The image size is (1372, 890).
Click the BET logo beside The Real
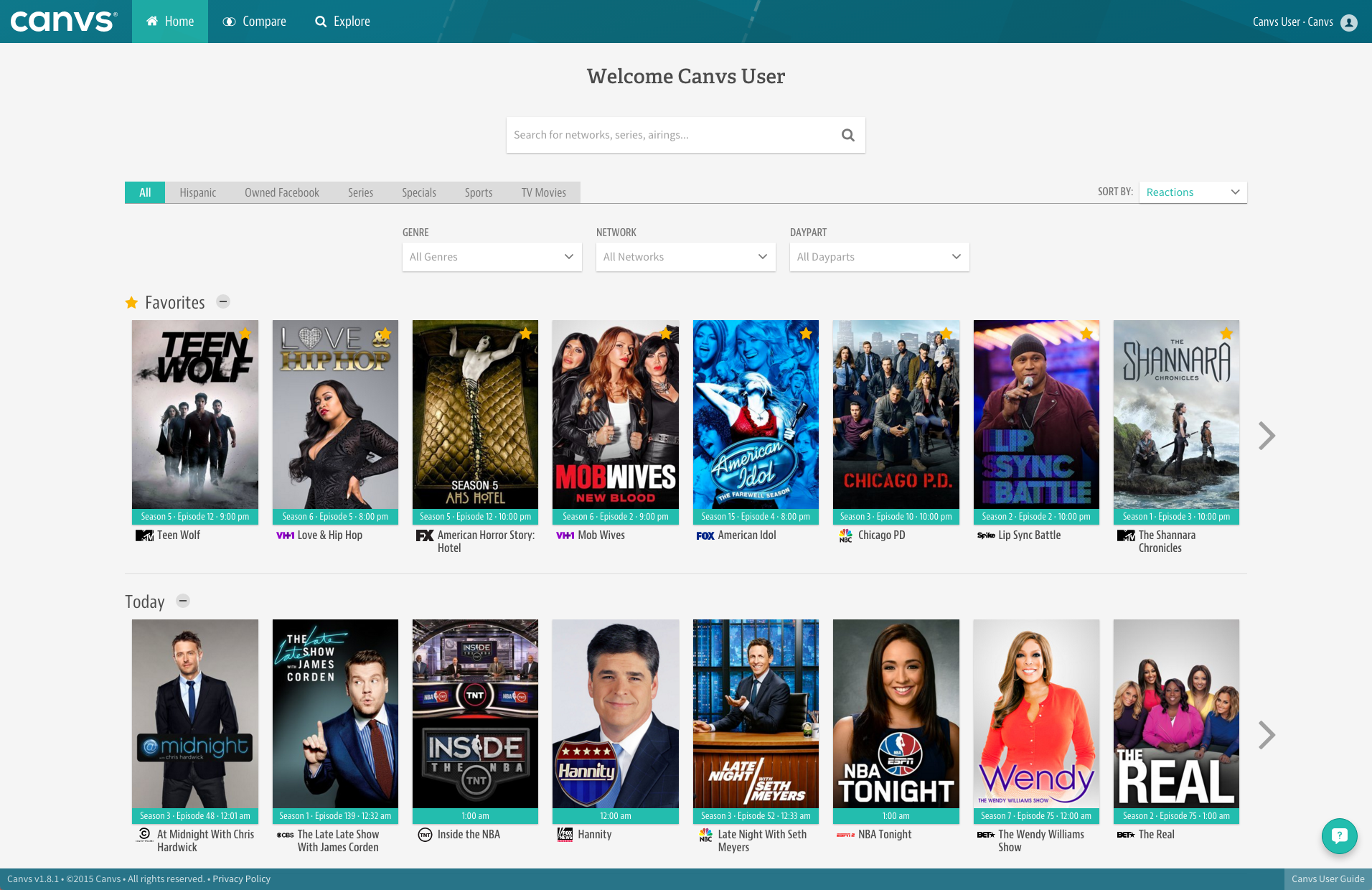[x=1126, y=835]
